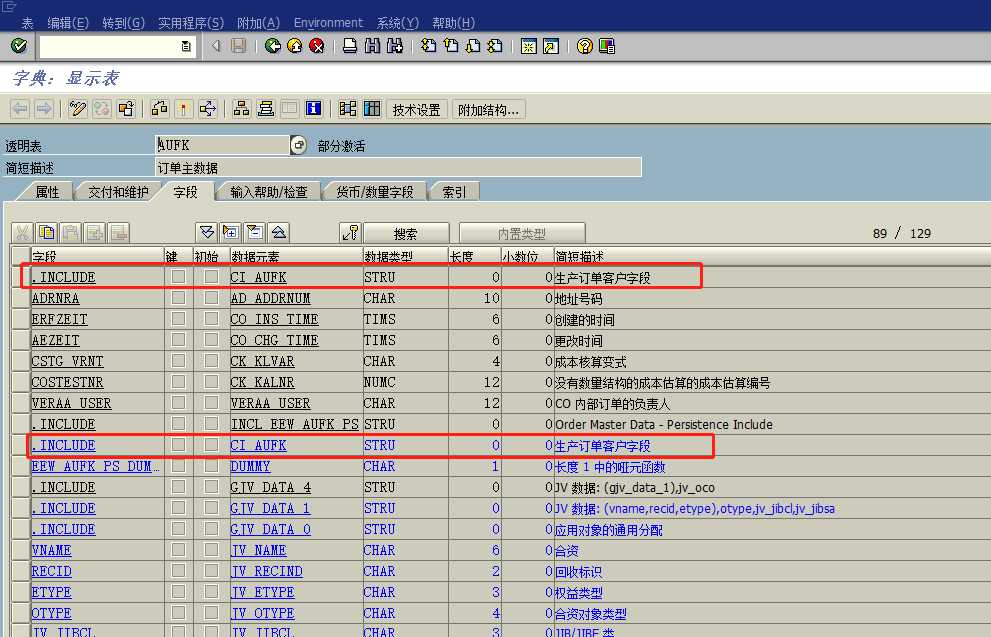Click the Collapse All Includes icon
The width and height of the screenshot is (991, 637).
[x=279, y=233]
